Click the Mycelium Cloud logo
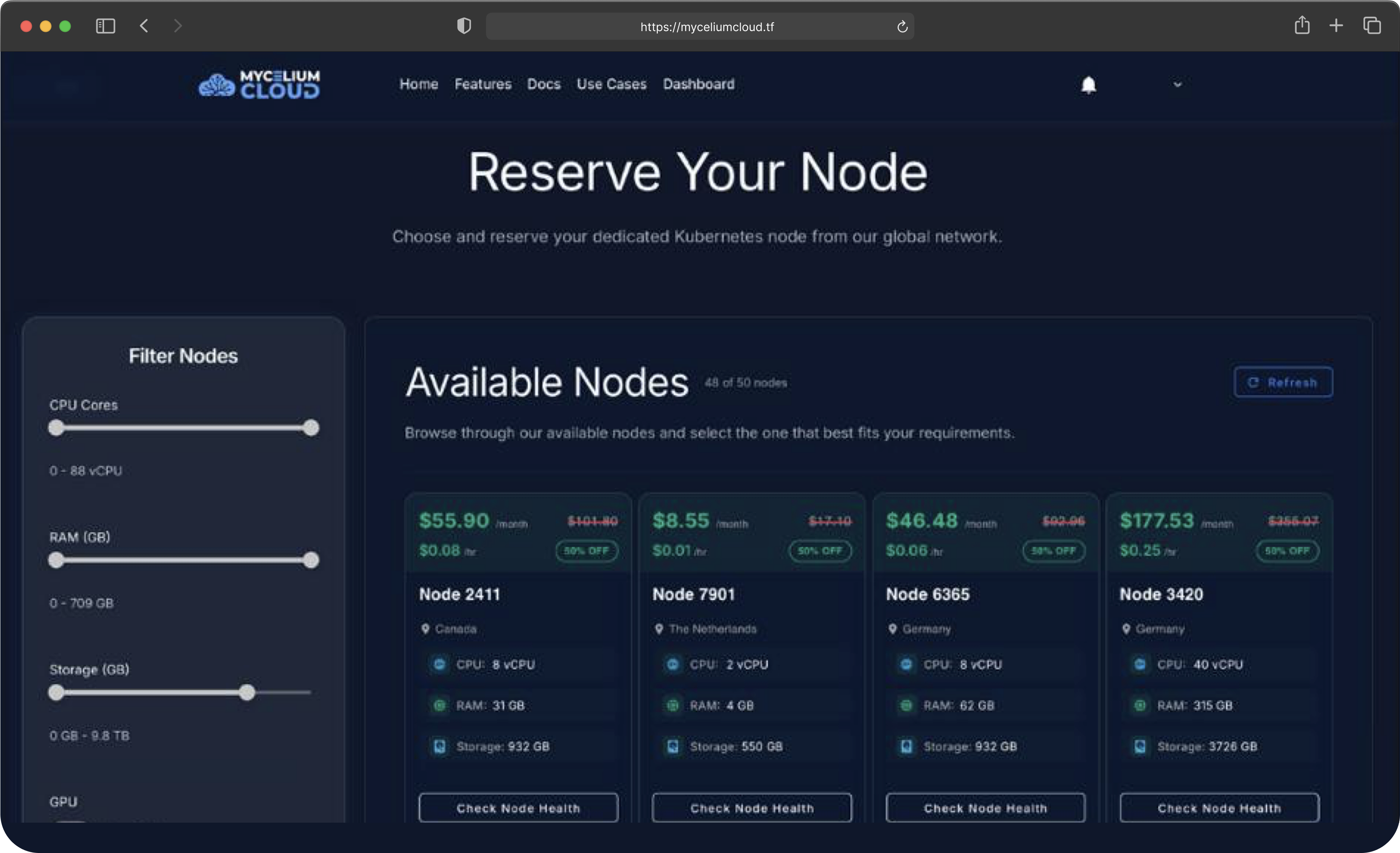Screen dimensions: 1400x853 coord(259,85)
